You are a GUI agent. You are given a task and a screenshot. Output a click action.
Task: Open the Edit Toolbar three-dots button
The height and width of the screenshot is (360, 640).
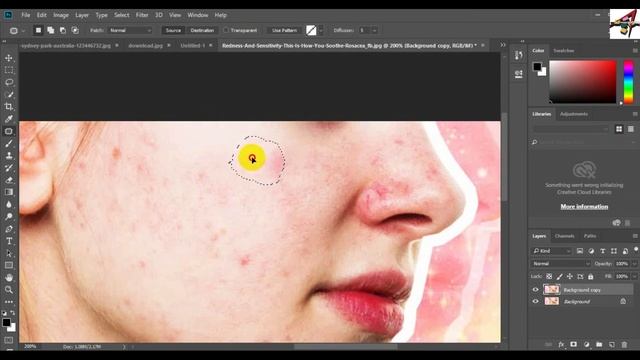click(x=9, y=302)
